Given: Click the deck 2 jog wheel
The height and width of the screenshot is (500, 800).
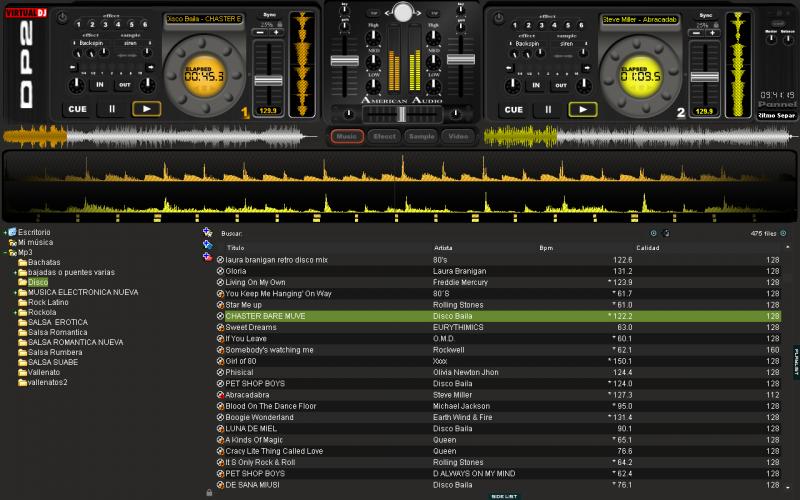Looking at the screenshot, I should [x=640, y=76].
